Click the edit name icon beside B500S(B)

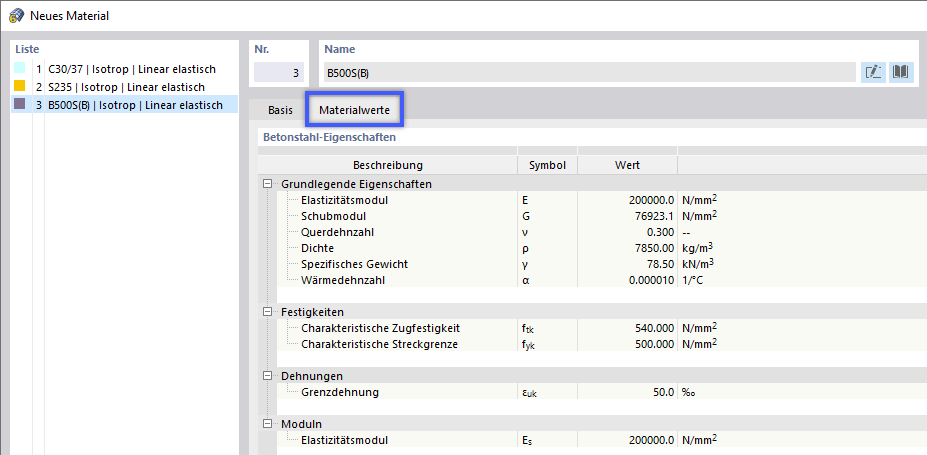coord(873,73)
